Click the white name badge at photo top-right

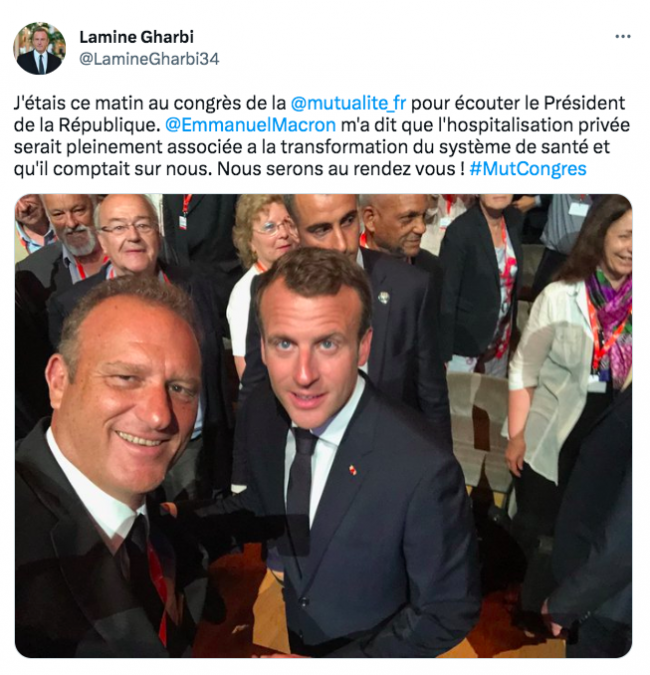578,209
